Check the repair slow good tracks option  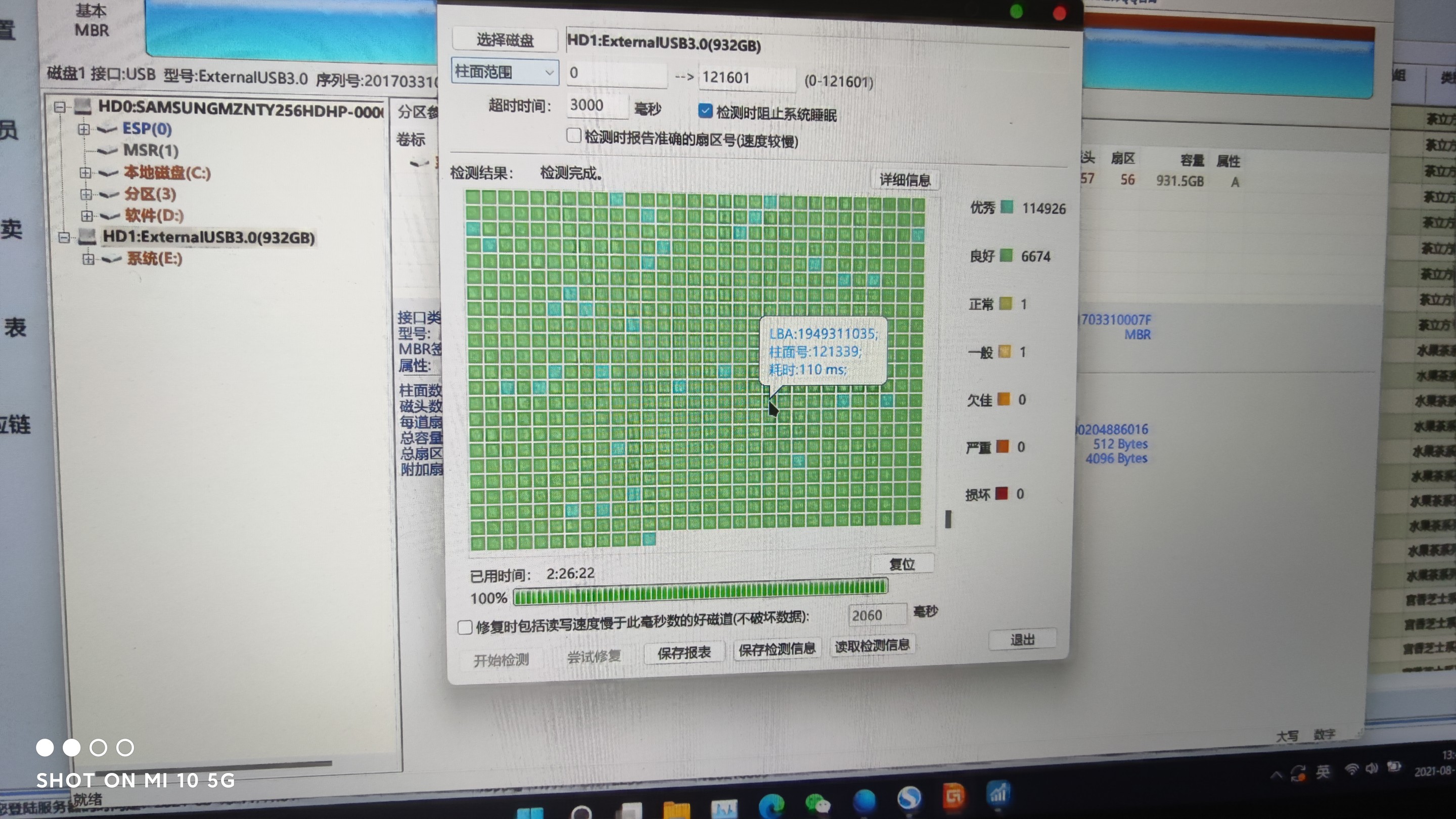coord(465,627)
